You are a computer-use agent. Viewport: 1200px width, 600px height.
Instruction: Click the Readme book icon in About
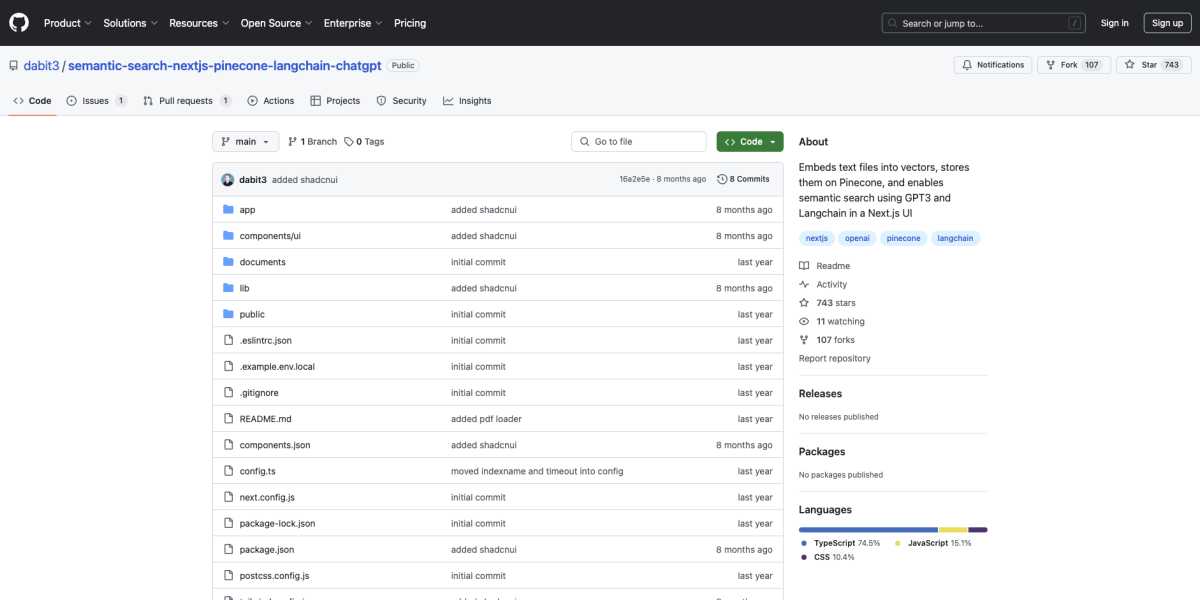(x=803, y=265)
